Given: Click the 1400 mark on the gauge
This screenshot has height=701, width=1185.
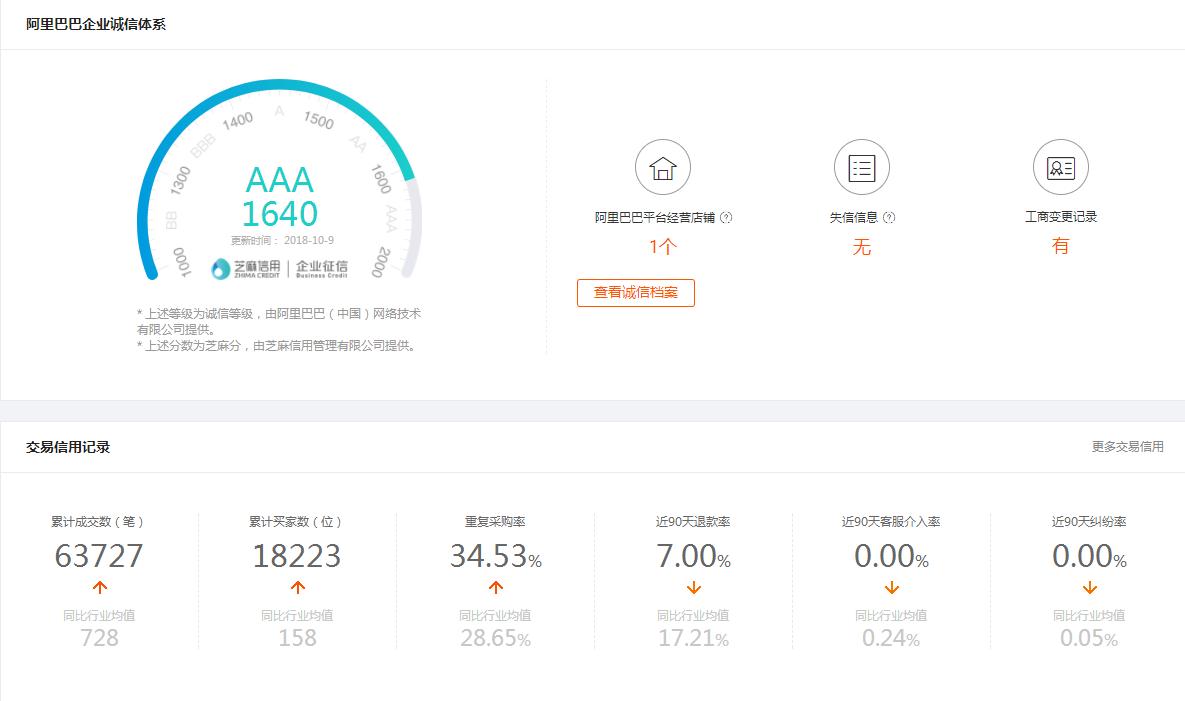Looking at the screenshot, I should click(x=237, y=121).
